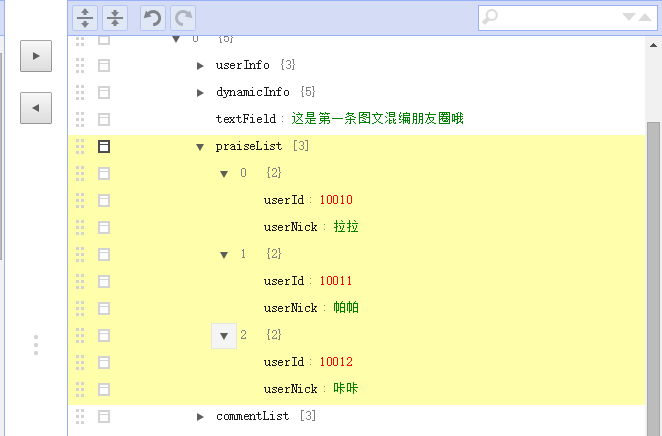The height and width of the screenshot is (436, 662).
Task: Edit the userId value 10012
Action: [336, 362]
